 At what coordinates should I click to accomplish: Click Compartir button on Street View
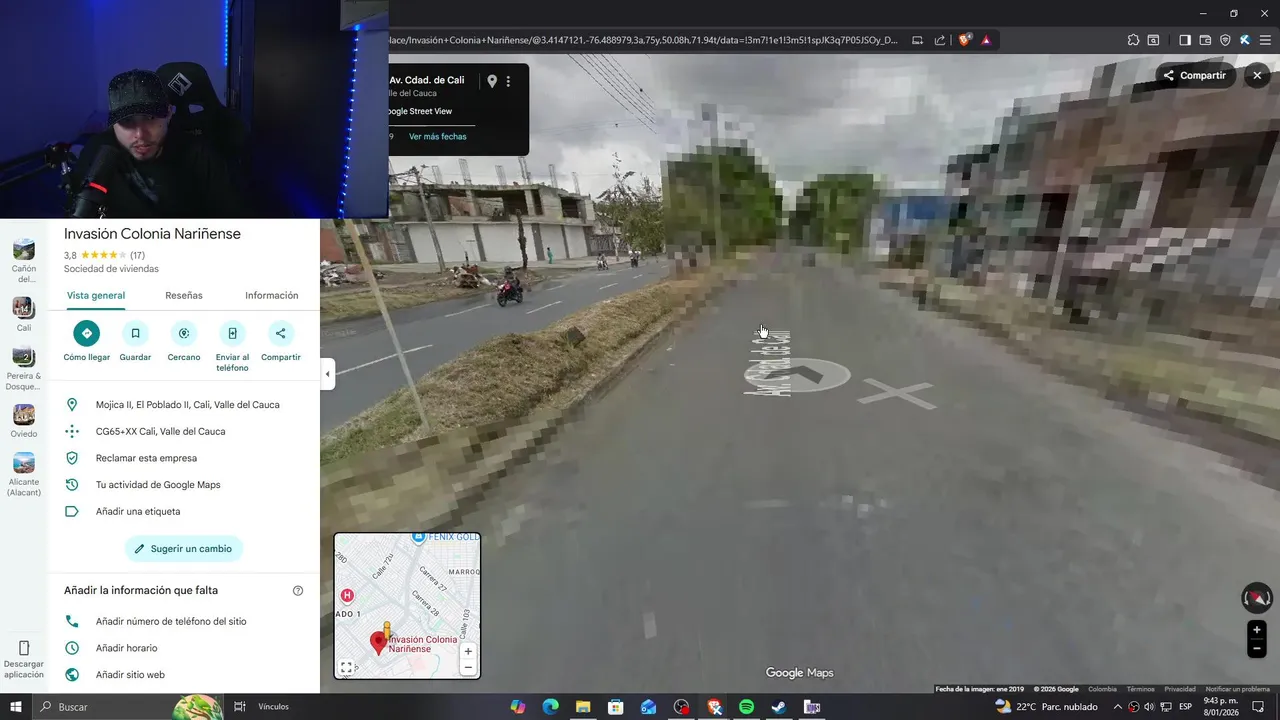[x=1195, y=75]
